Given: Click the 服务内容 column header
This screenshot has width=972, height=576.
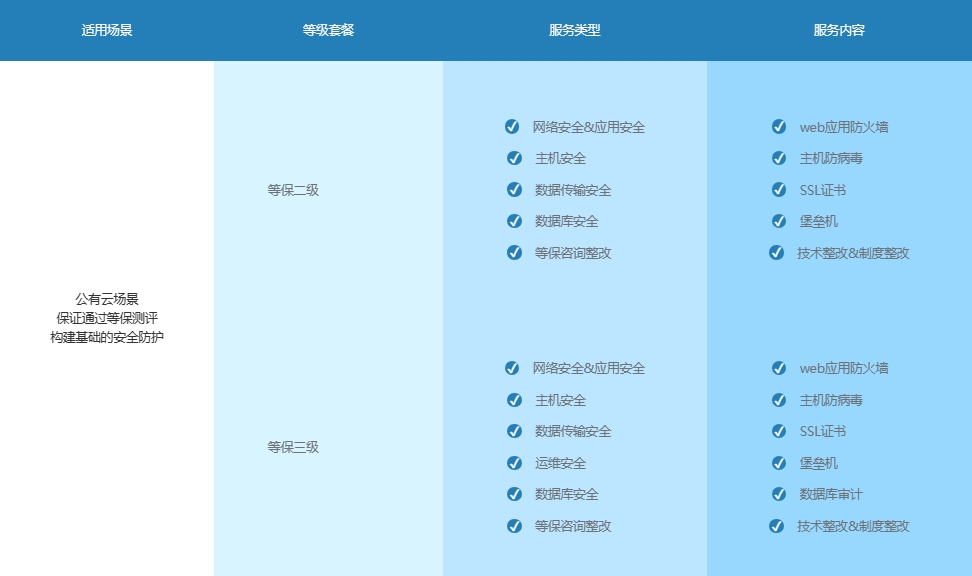Looking at the screenshot, I should click(x=839, y=30).
